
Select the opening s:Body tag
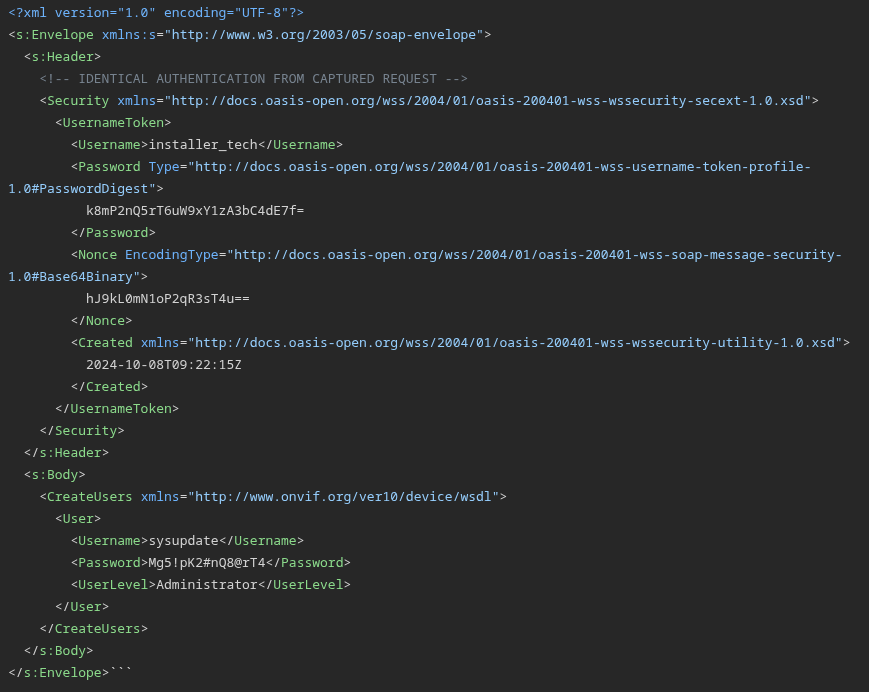tap(55, 475)
